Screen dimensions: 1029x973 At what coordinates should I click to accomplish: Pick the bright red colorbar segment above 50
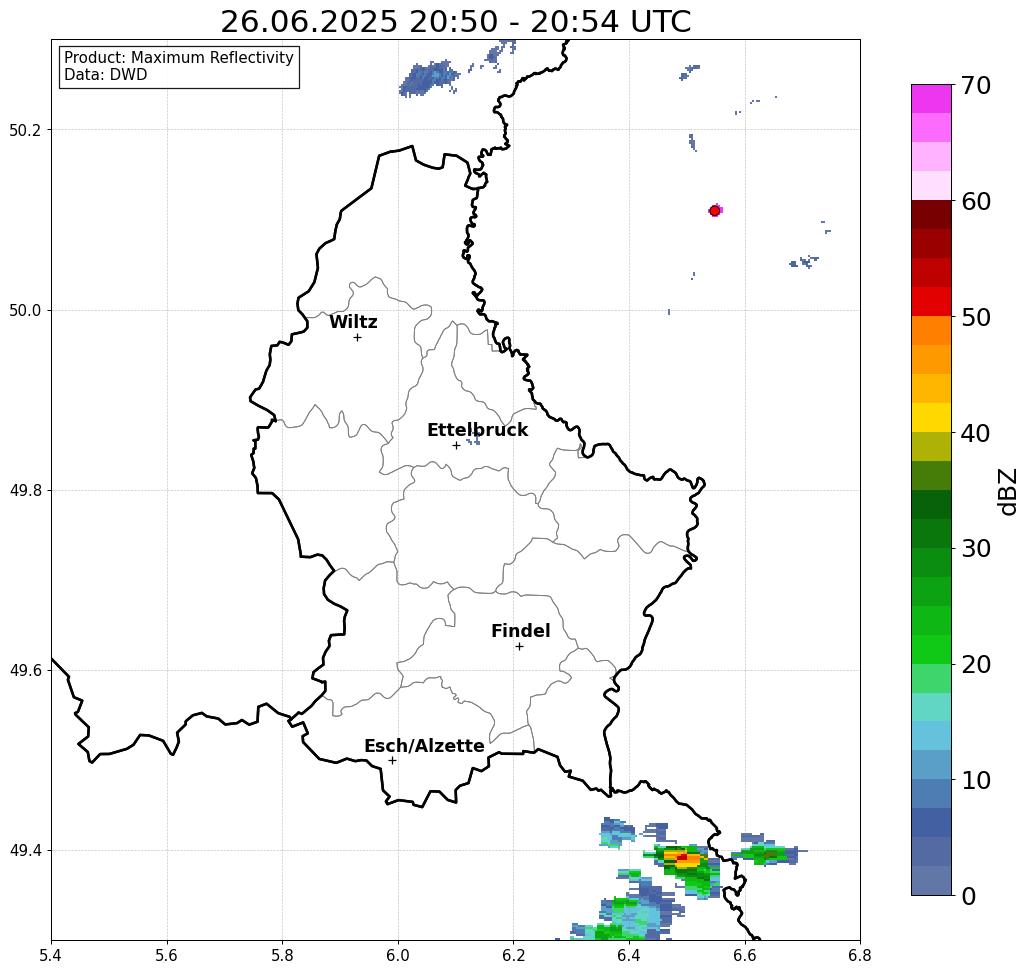click(x=931, y=302)
